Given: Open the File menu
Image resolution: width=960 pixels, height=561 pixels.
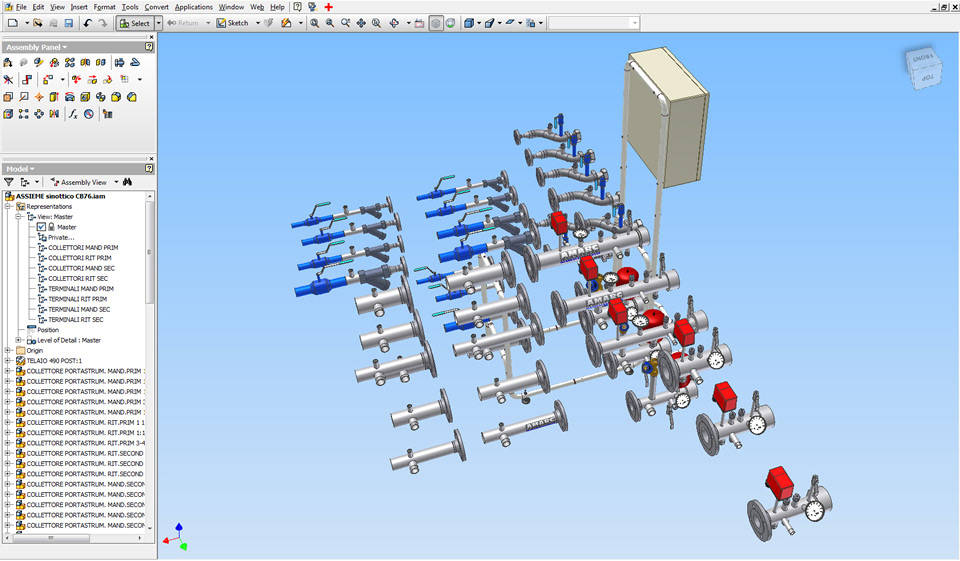Looking at the screenshot, I should point(21,7).
